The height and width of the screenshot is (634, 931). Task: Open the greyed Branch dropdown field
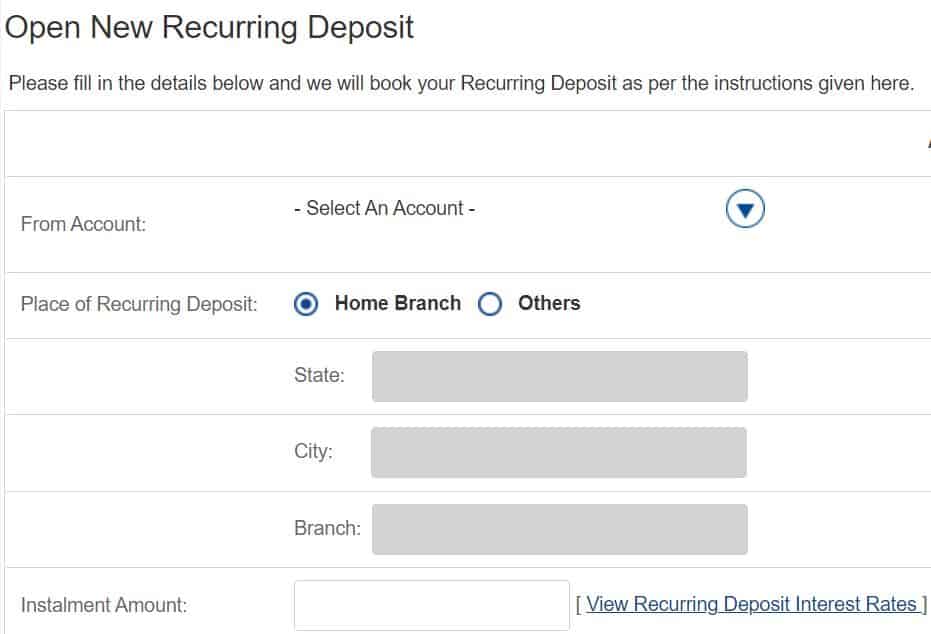point(560,529)
